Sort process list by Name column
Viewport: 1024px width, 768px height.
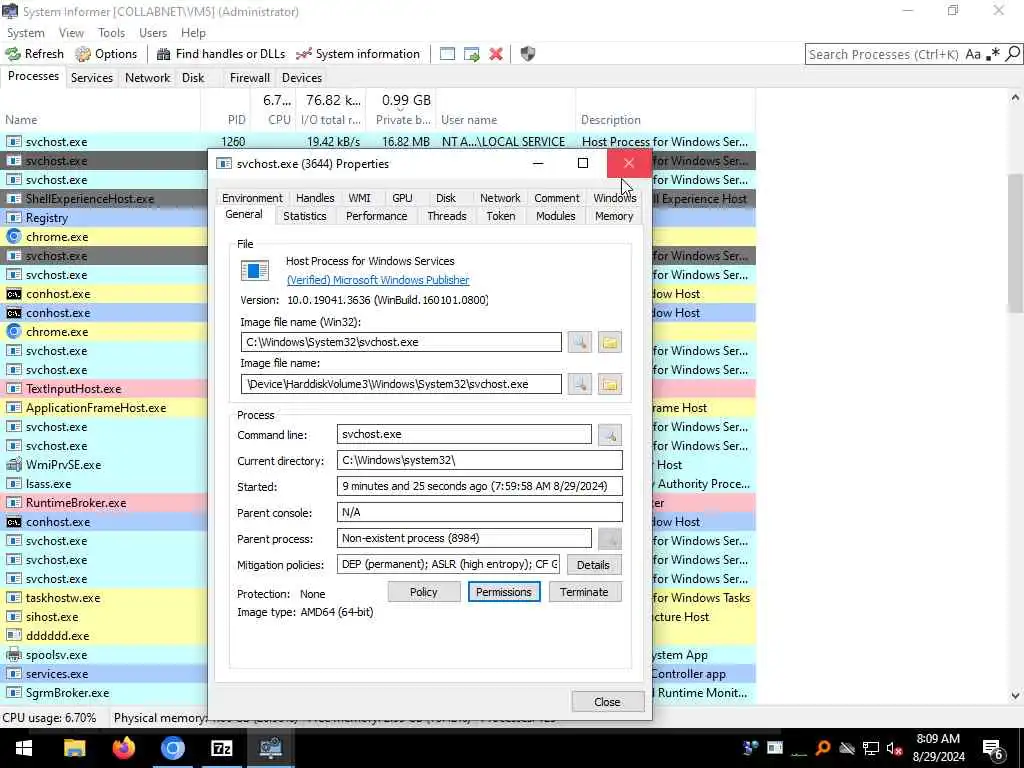[x=101, y=120]
